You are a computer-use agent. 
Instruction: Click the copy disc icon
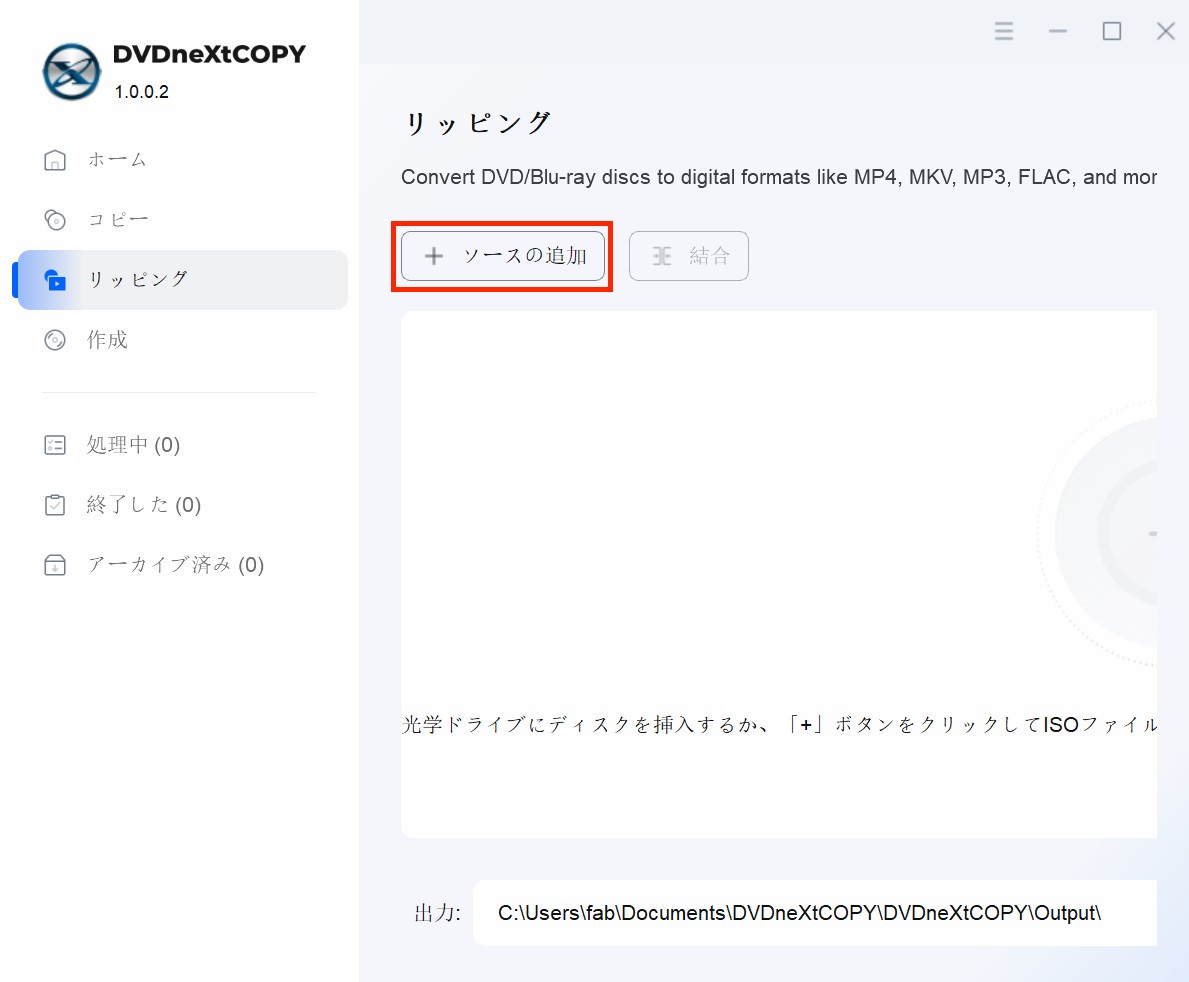[x=55, y=220]
